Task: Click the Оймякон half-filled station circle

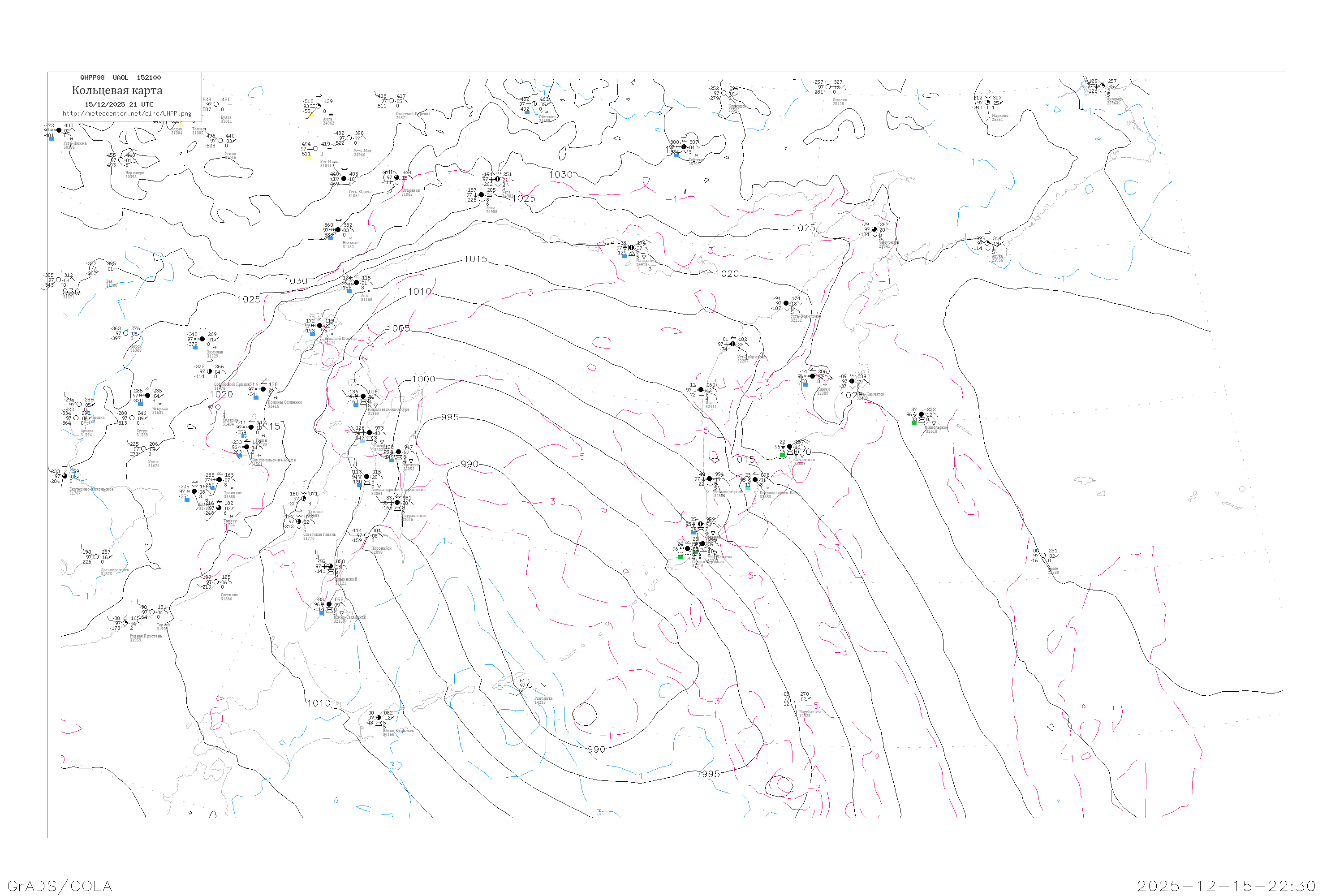Action: click(x=534, y=104)
